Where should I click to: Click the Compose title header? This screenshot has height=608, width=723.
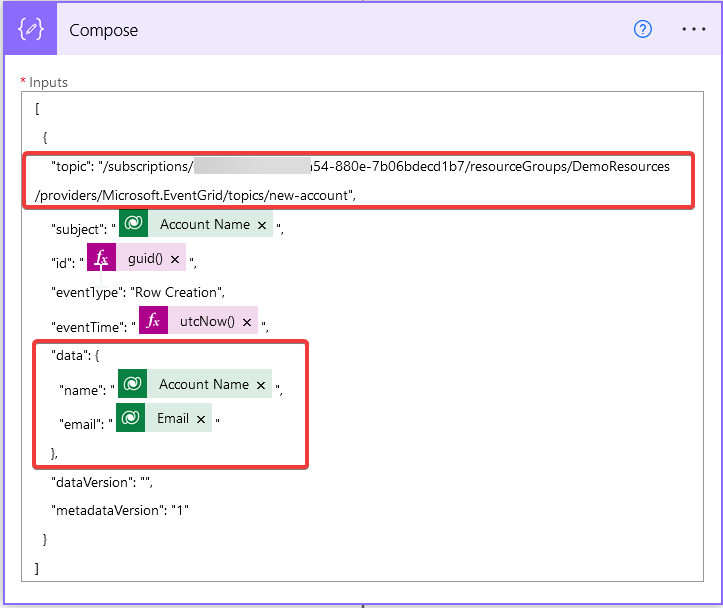[103, 30]
